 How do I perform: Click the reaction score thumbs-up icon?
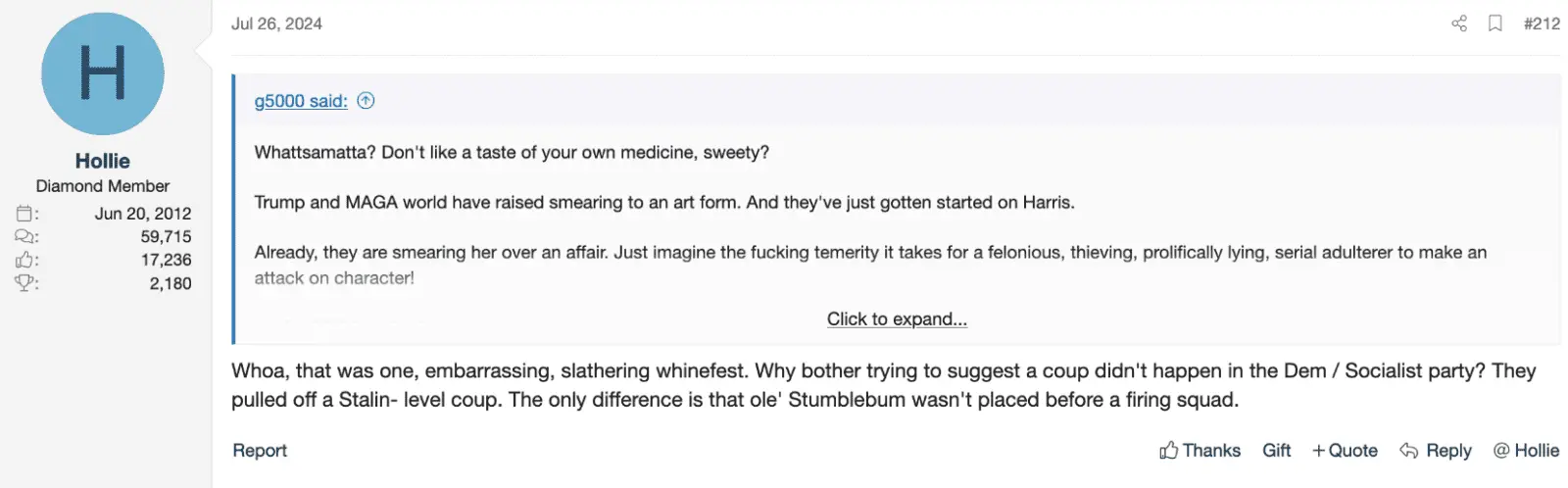click(x=25, y=261)
